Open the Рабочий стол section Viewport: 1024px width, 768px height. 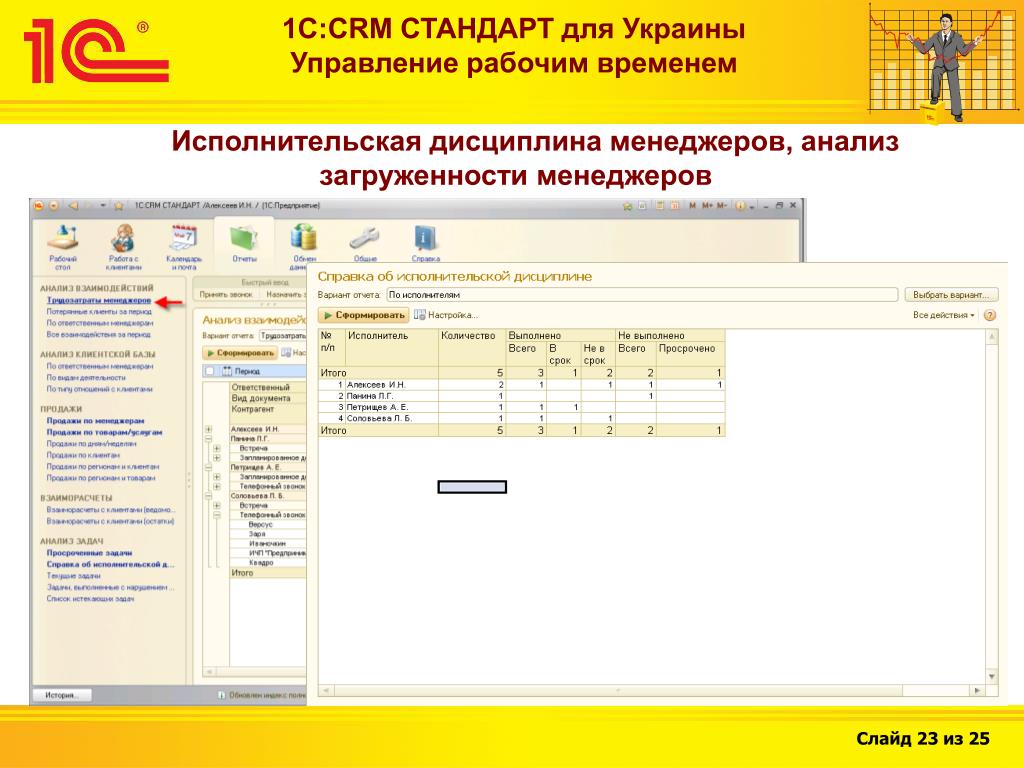pyautogui.click(x=63, y=247)
